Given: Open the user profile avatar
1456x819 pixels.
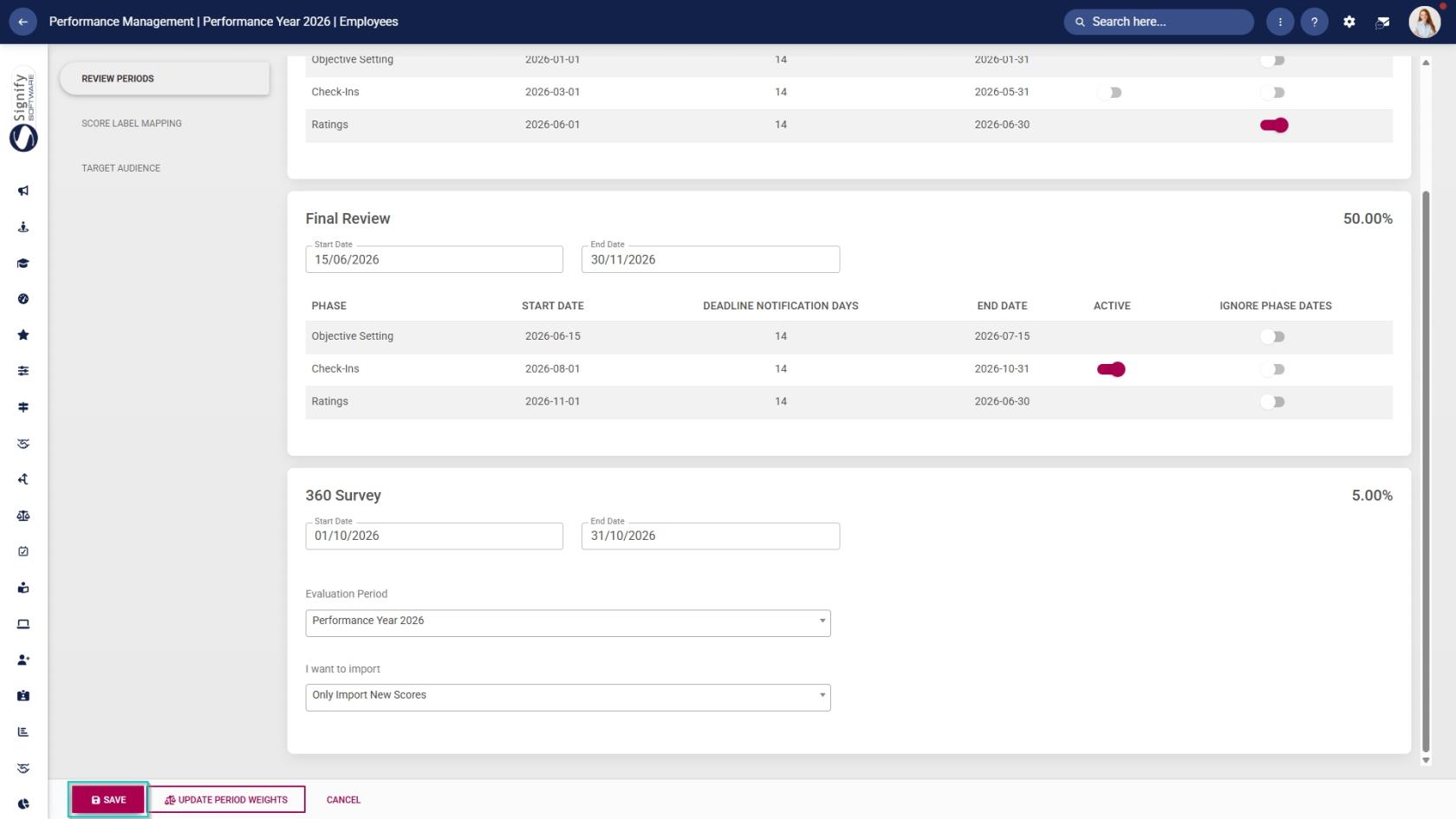Looking at the screenshot, I should (1424, 22).
